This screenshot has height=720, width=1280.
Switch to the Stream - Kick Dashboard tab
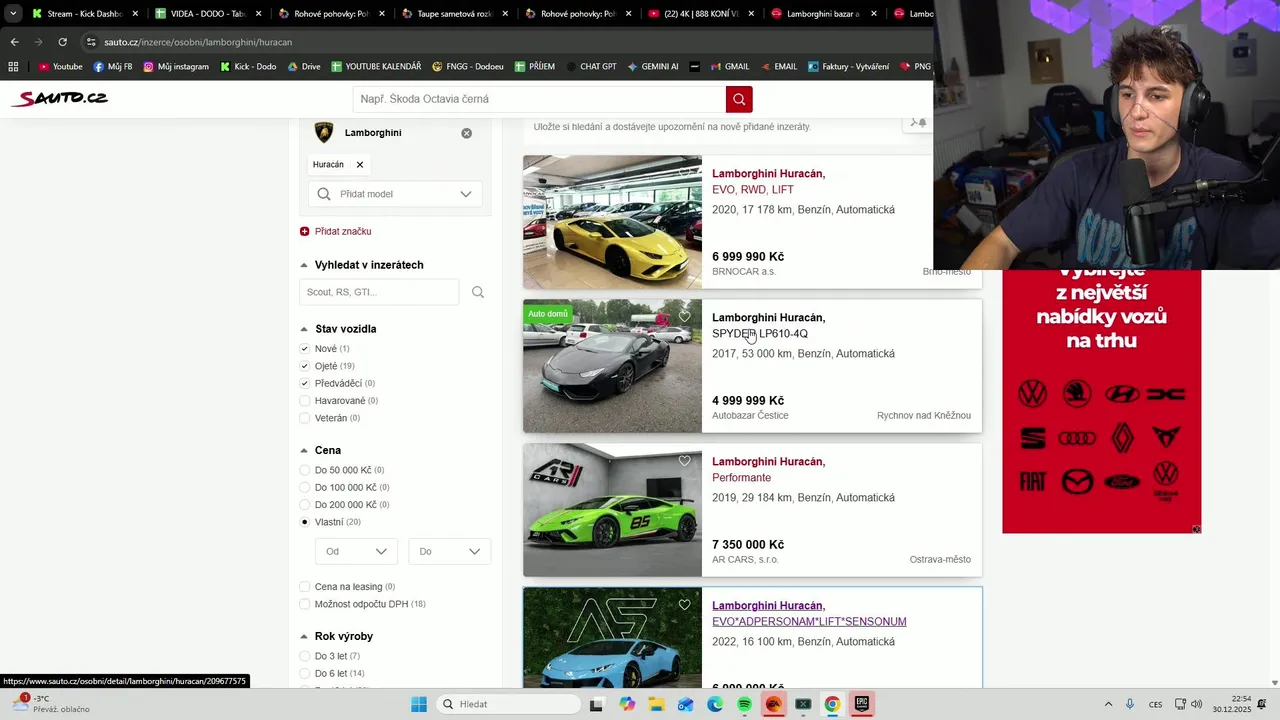pos(85,14)
